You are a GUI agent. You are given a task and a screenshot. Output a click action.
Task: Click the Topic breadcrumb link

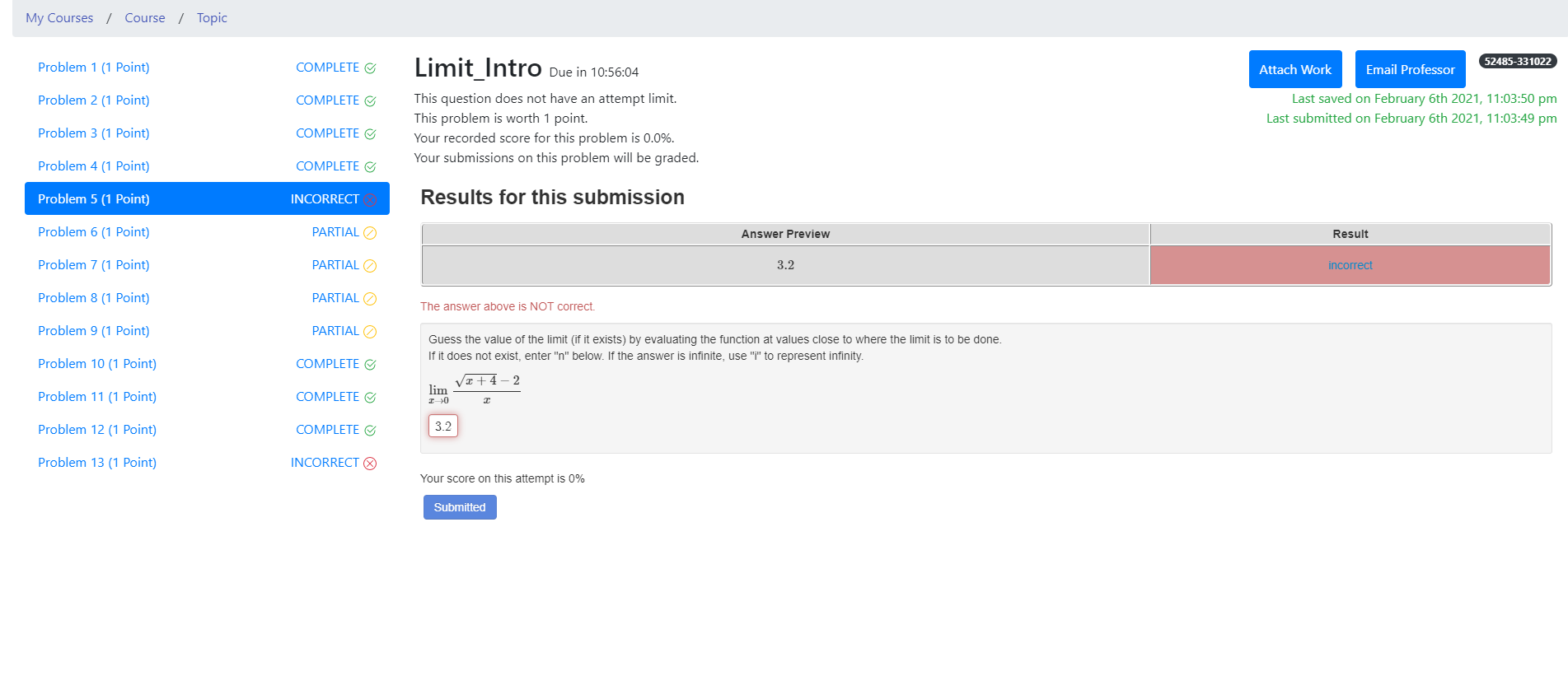[x=212, y=18]
